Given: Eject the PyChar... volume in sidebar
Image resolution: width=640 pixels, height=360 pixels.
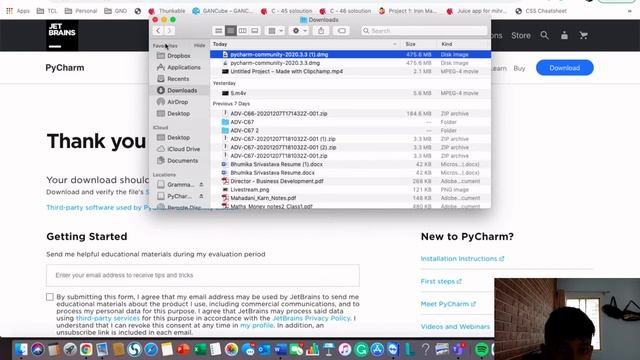Looking at the screenshot, I should [x=201, y=196].
